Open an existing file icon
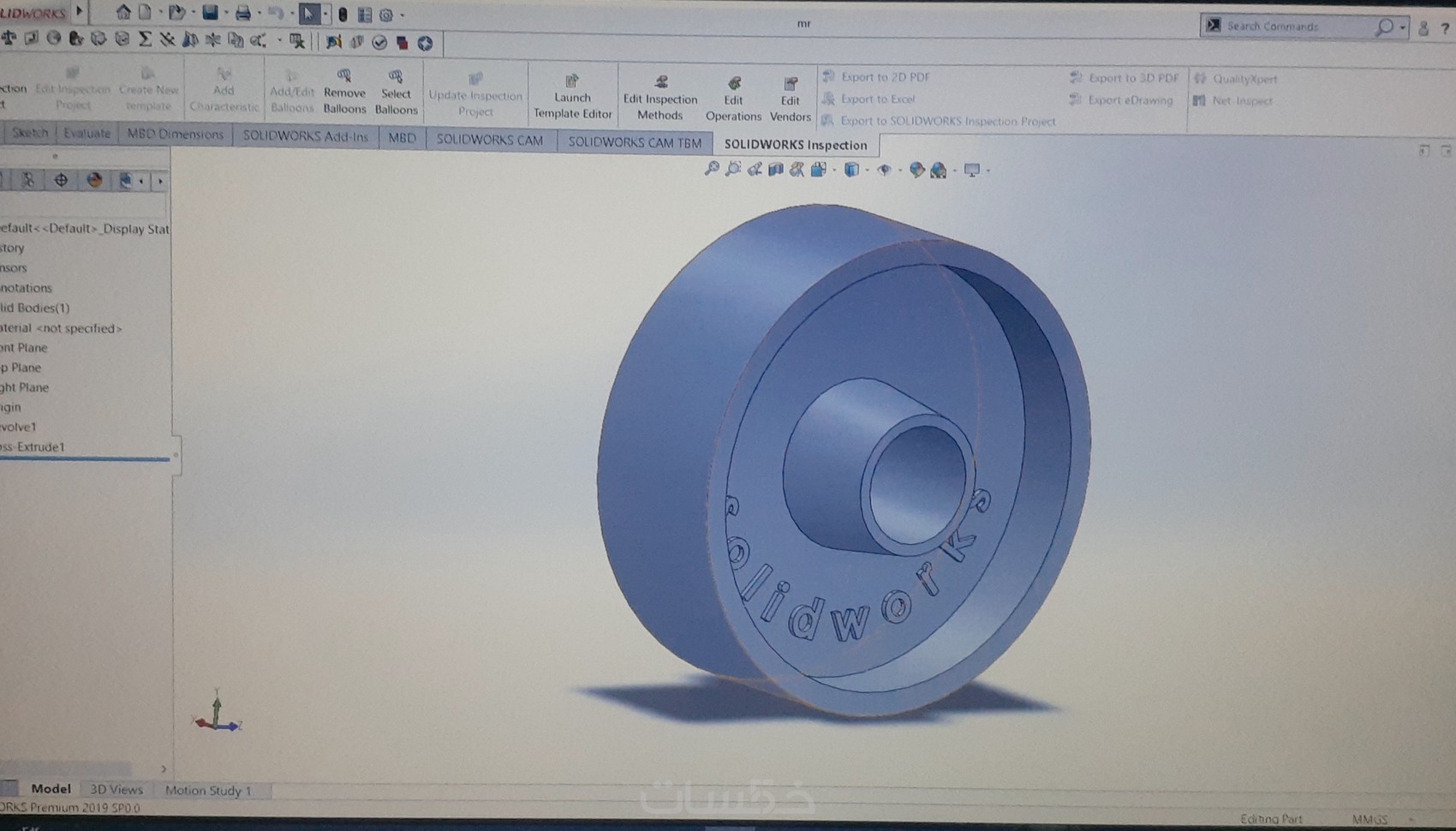Image resolution: width=1456 pixels, height=831 pixels. [177, 13]
